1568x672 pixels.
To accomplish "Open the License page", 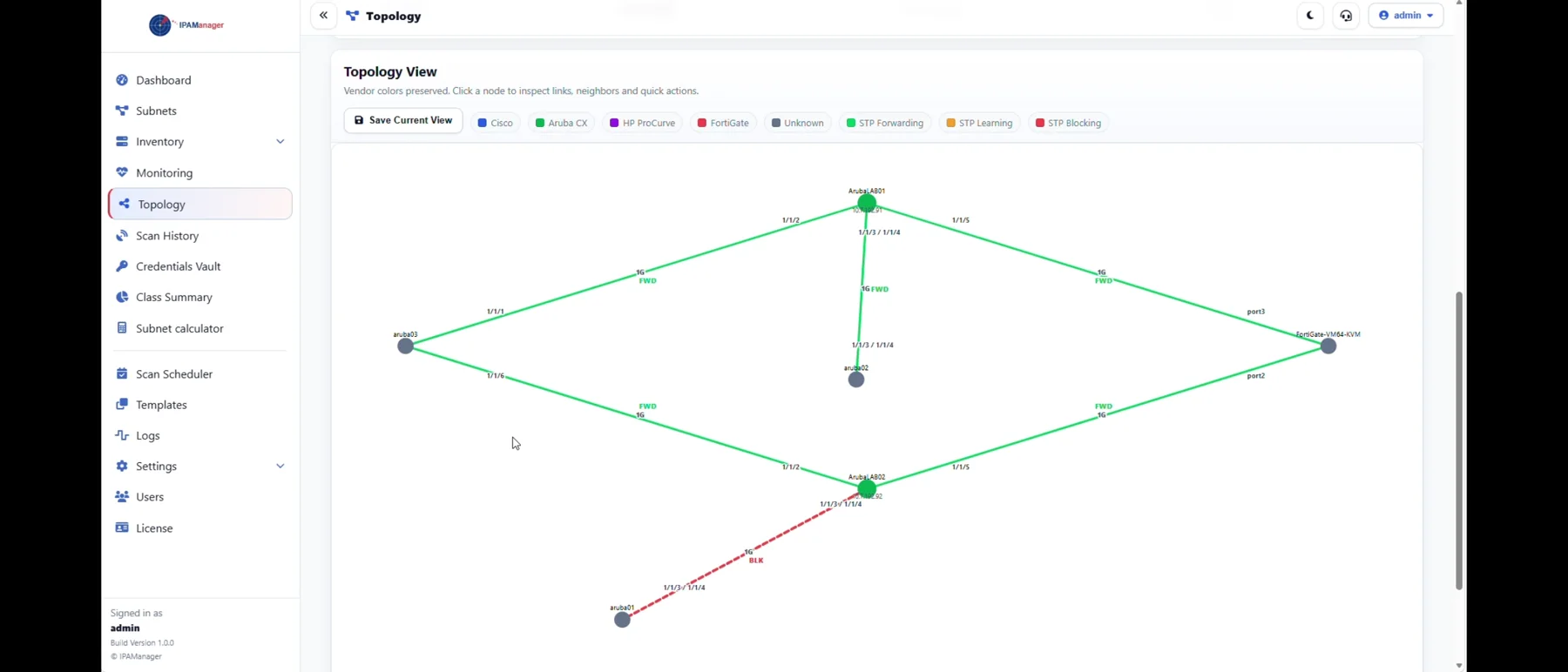I will point(200,528).
